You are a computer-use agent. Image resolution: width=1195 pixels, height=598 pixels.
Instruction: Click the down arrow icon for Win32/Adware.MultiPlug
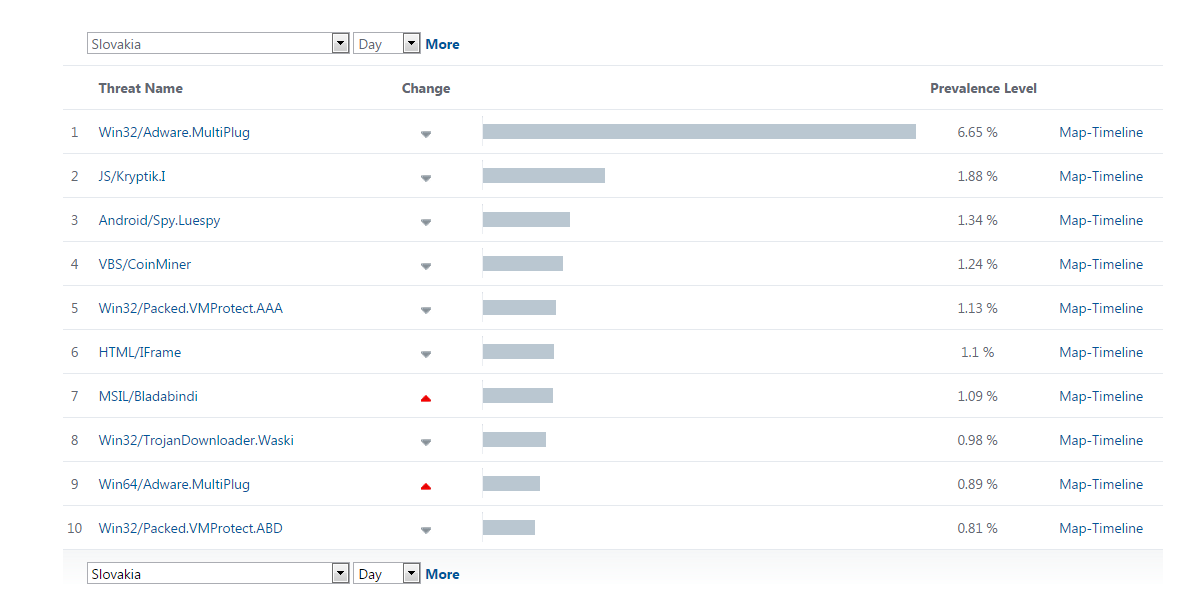[x=426, y=133]
